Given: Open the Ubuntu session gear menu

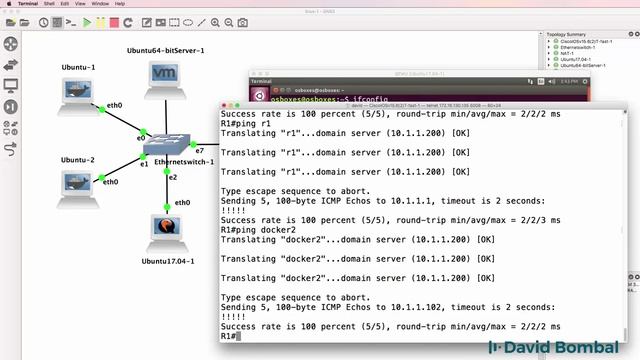Looking at the screenshot, I should [x=585, y=82].
